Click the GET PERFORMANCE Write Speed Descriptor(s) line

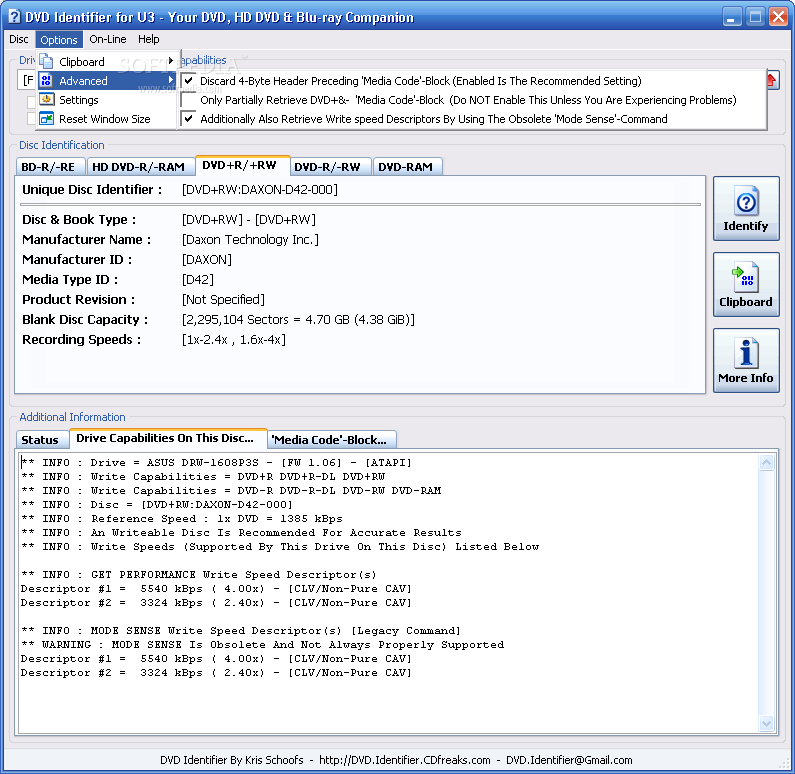(199, 575)
